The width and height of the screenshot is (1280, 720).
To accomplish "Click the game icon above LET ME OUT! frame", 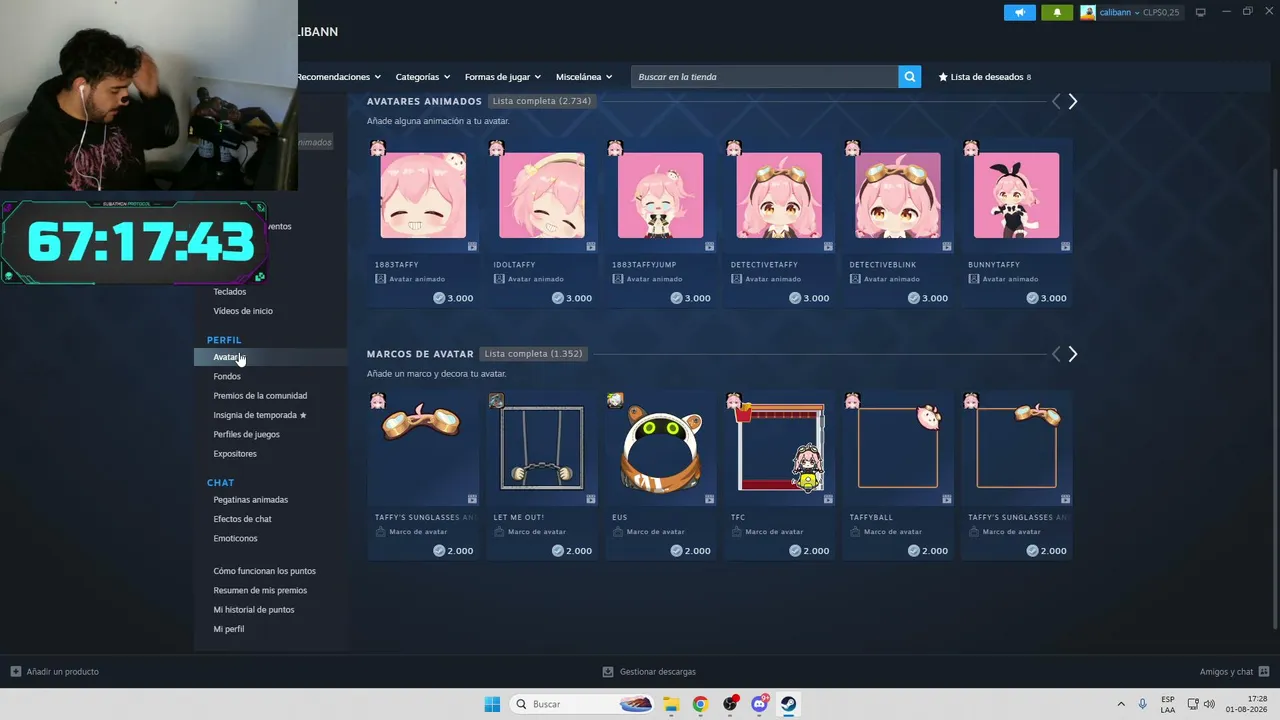I will click(x=497, y=401).
